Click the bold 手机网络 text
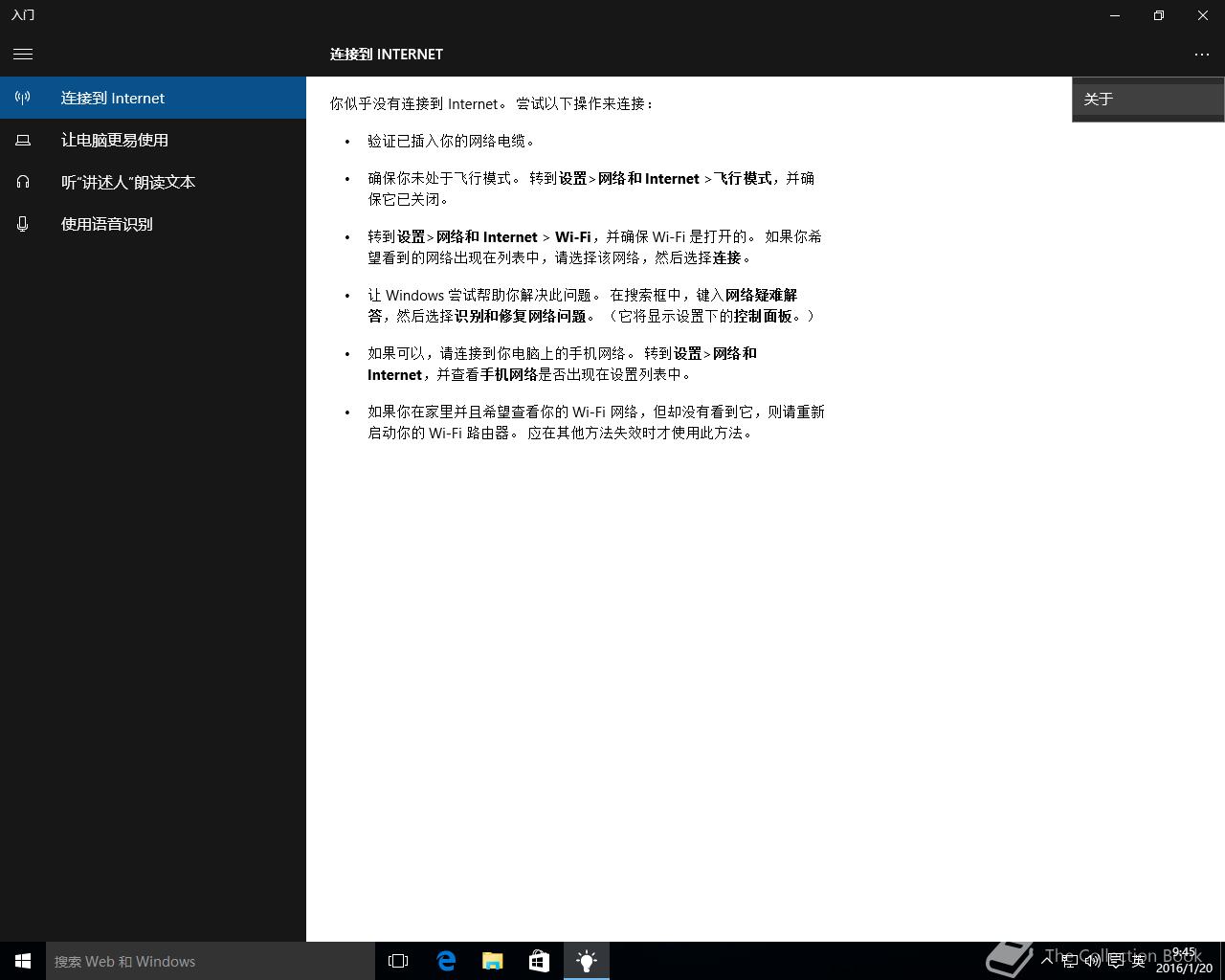Image resolution: width=1225 pixels, height=980 pixels. (x=508, y=374)
